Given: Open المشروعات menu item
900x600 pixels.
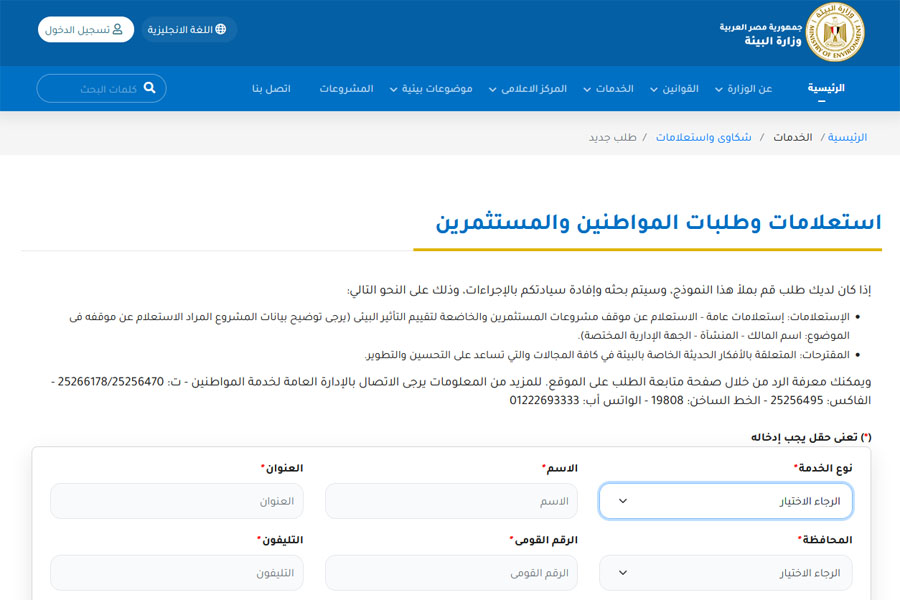Looking at the screenshot, I should click(x=346, y=89).
